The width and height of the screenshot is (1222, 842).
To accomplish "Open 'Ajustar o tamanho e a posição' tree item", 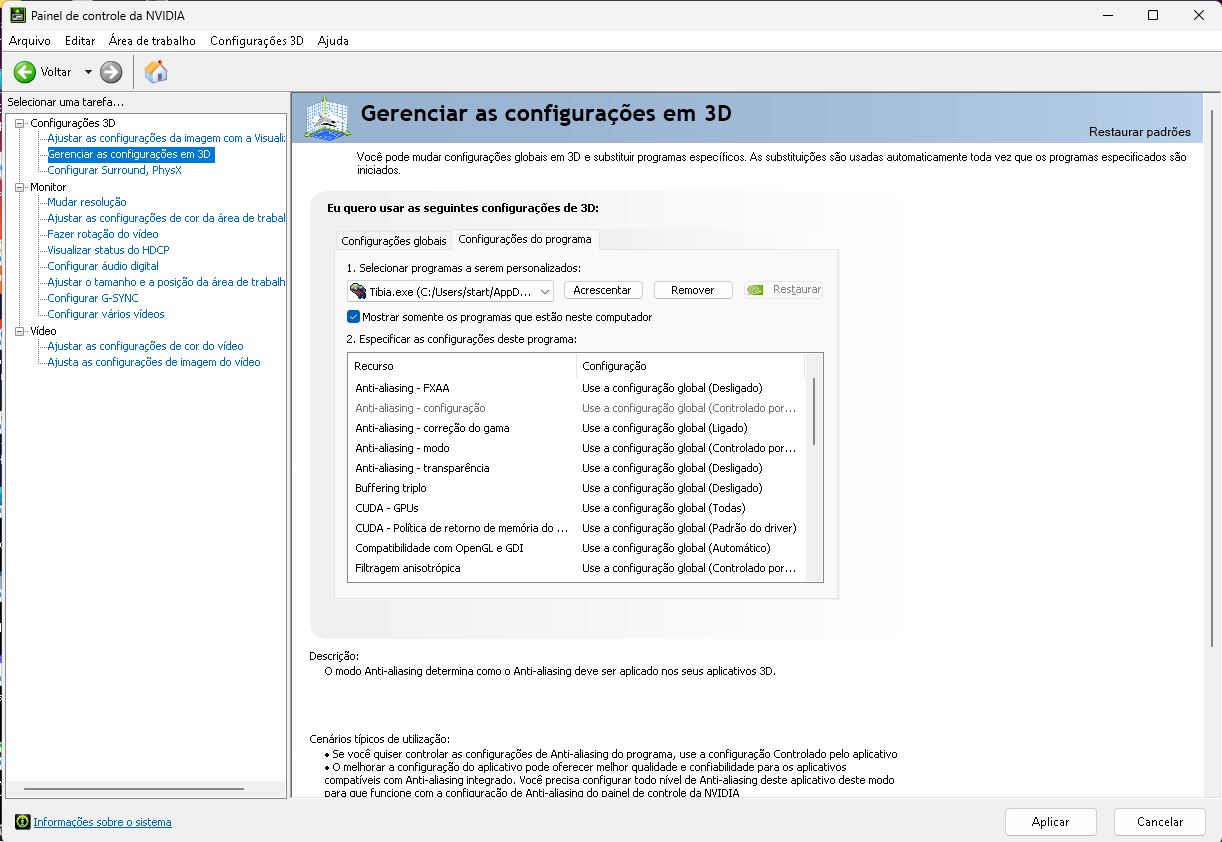I will pos(166,282).
